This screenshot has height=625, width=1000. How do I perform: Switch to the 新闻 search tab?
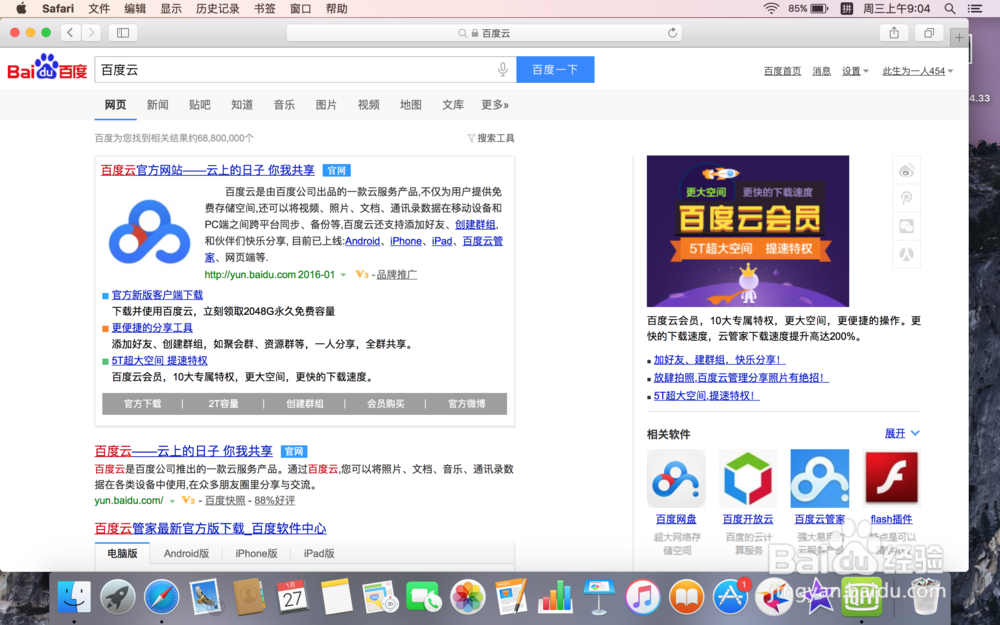tap(156, 104)
